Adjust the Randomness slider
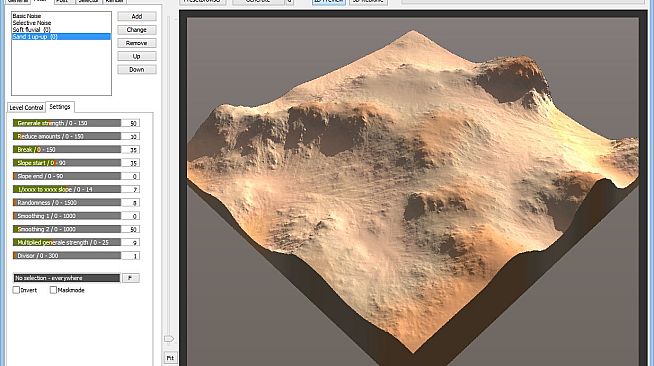This screenshot has width=654, height=366. (67, 203)
